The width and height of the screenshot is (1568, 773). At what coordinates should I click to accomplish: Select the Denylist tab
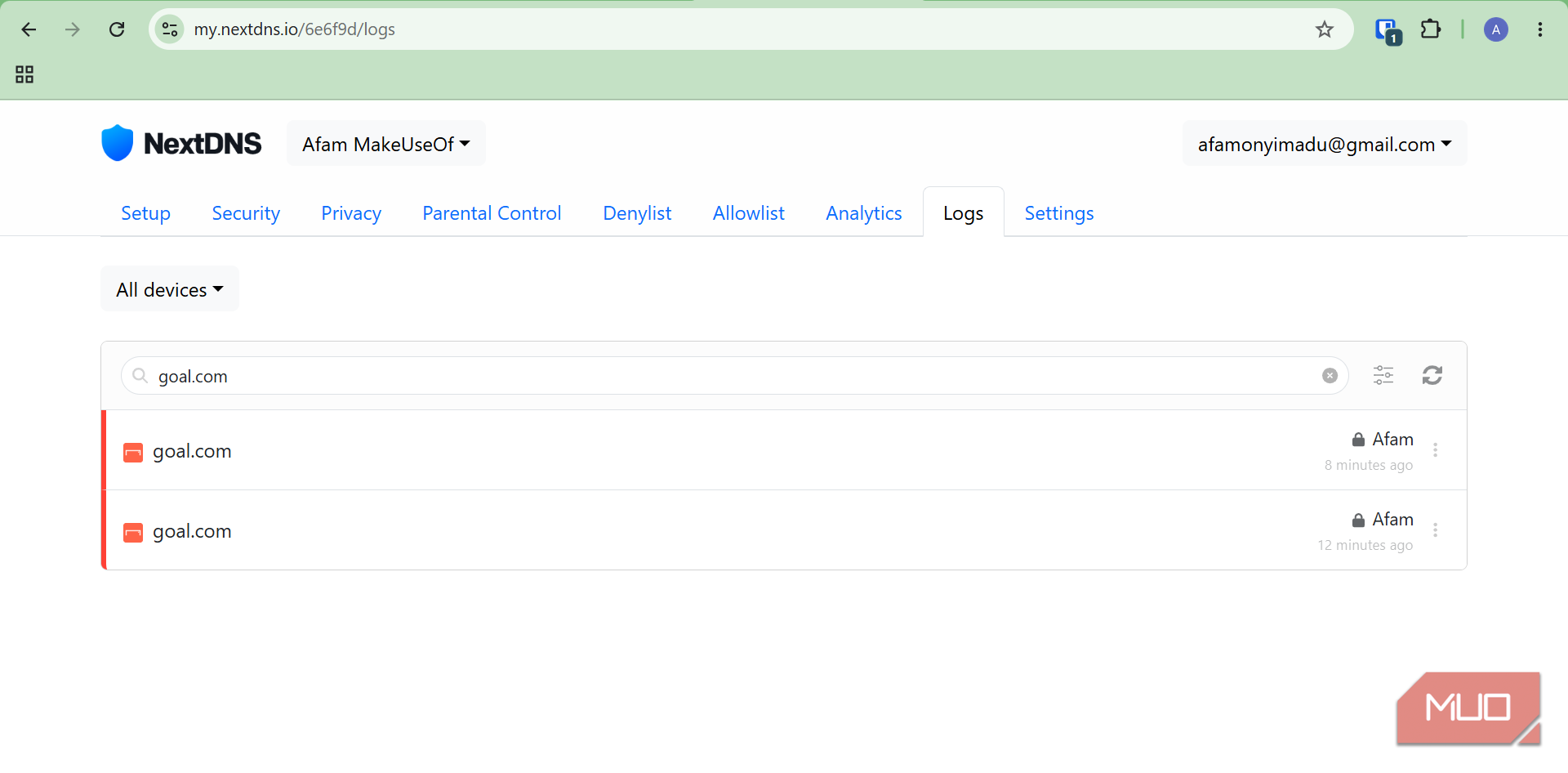(x=637, y=213)
